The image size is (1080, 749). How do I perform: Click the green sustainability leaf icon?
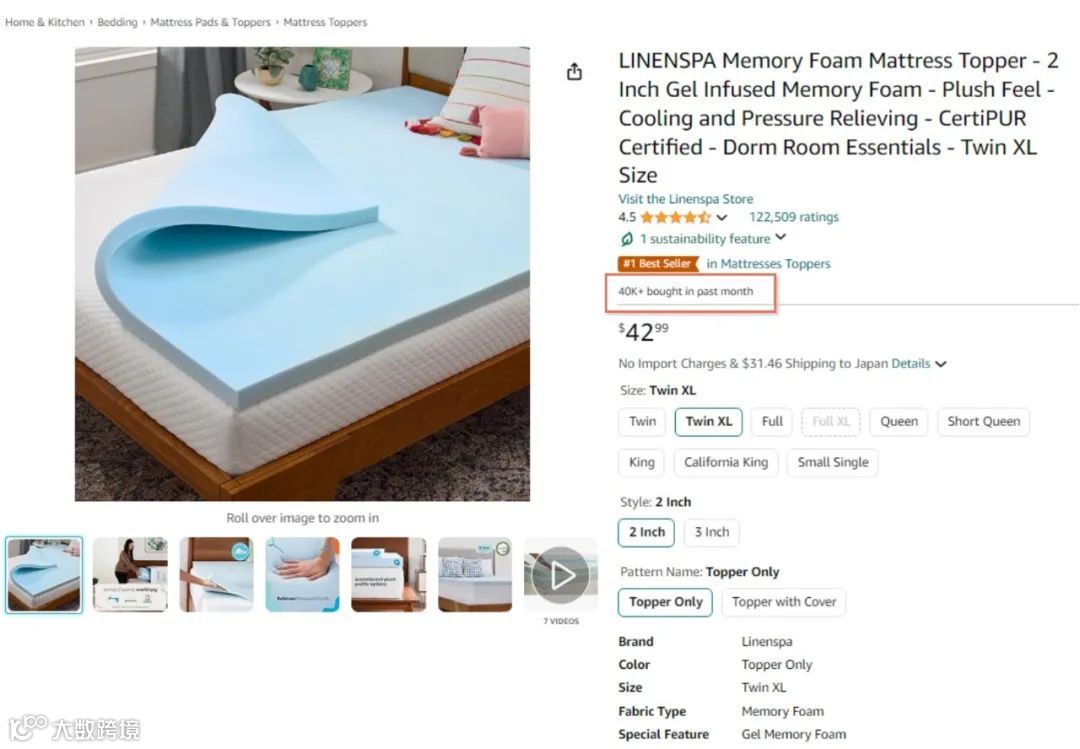[626, 239]
